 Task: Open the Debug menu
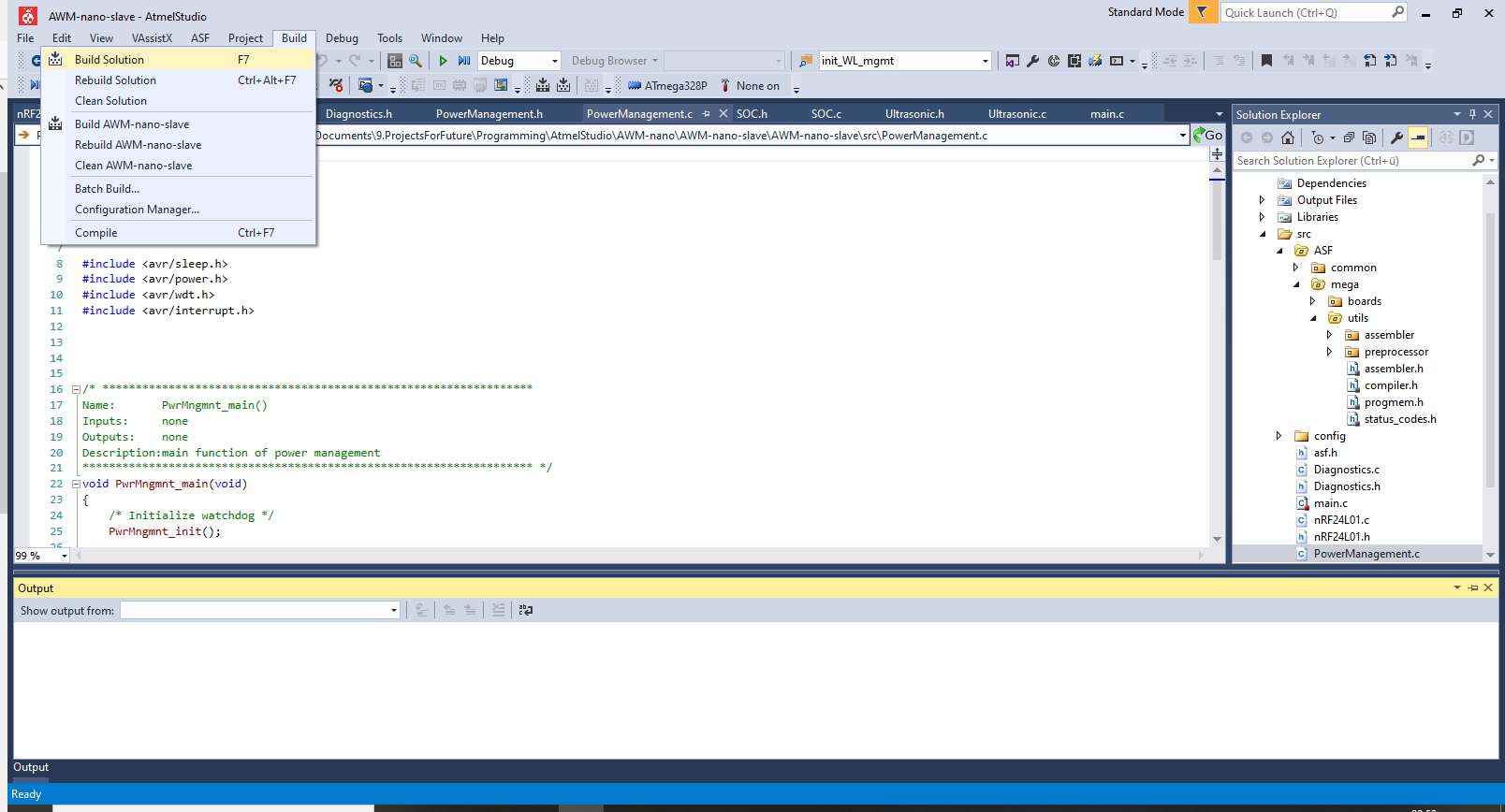click(342, 38)
